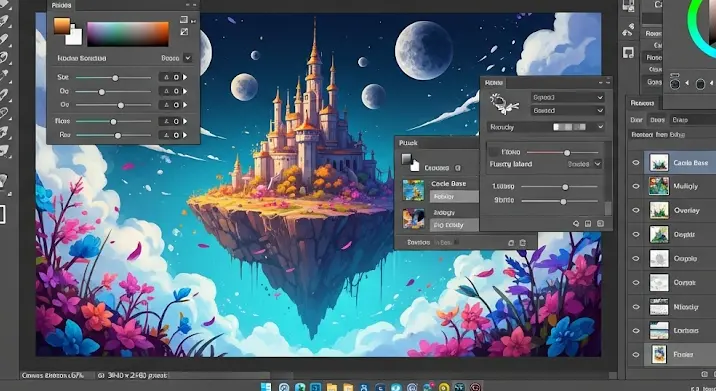
Task: Click the trash icon in the middle panel footer
Action: click(523, 243)
